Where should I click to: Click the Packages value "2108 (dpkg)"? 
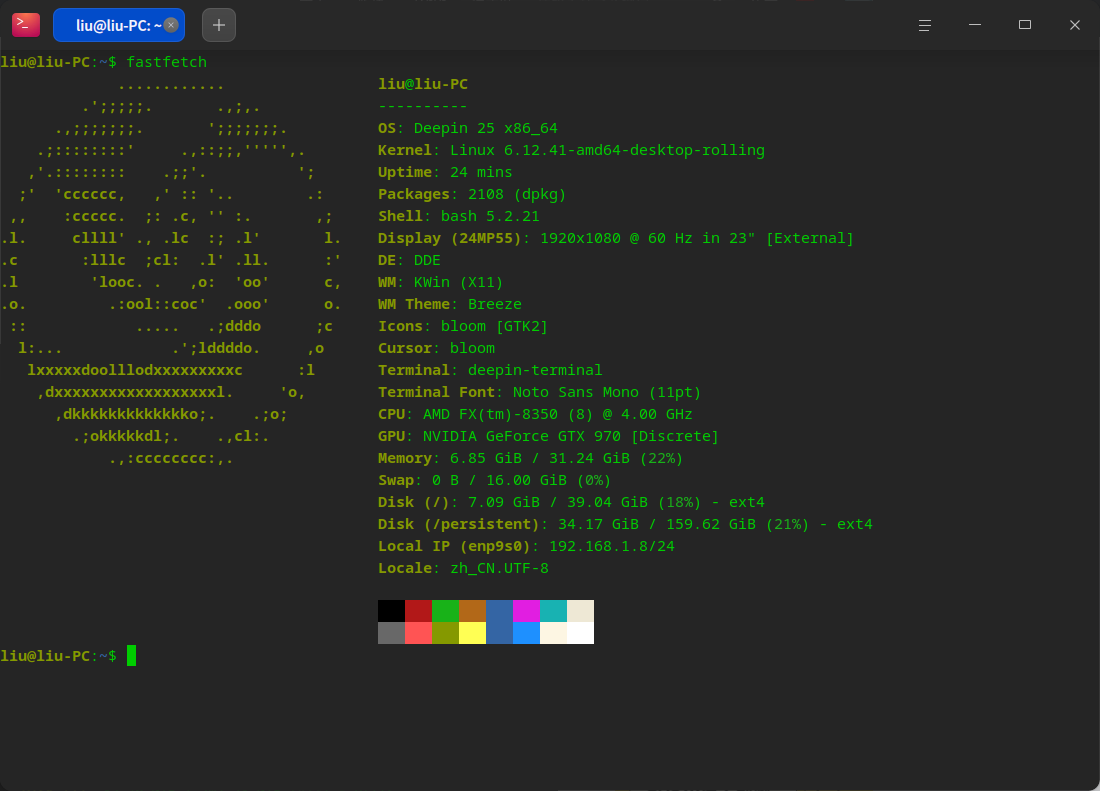click(517, 194)
